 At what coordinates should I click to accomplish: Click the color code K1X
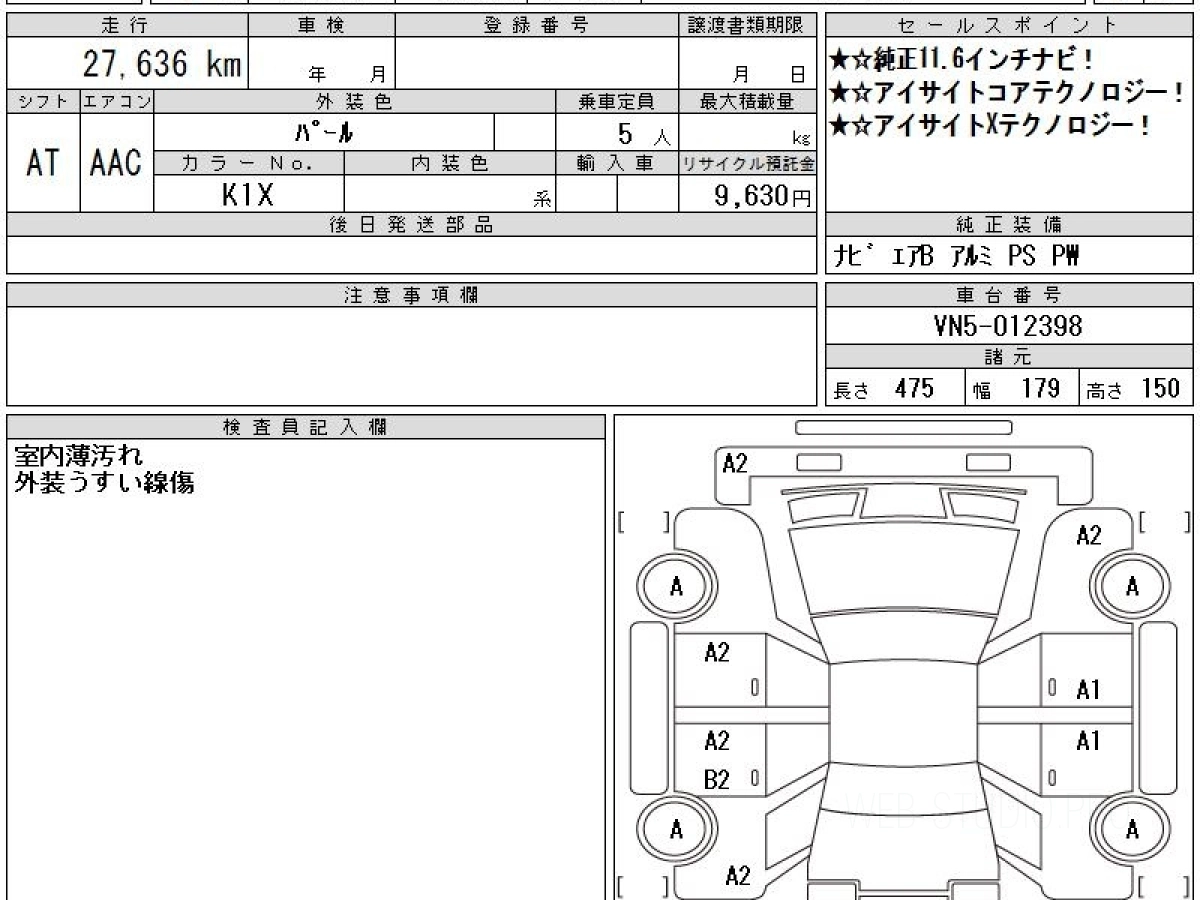(x=247, y=195)
